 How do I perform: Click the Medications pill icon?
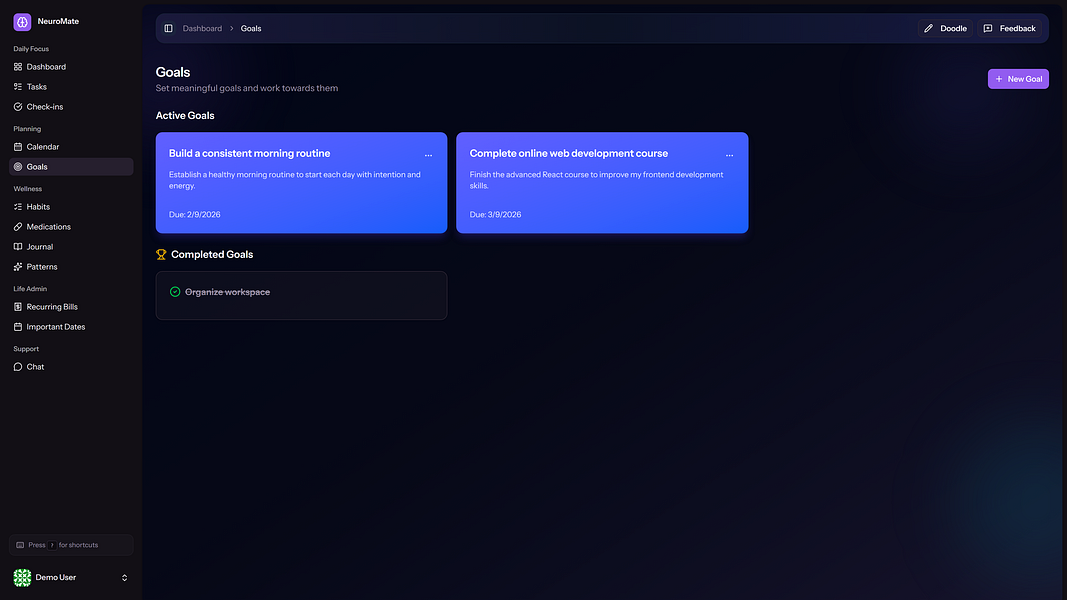[18, 227]
